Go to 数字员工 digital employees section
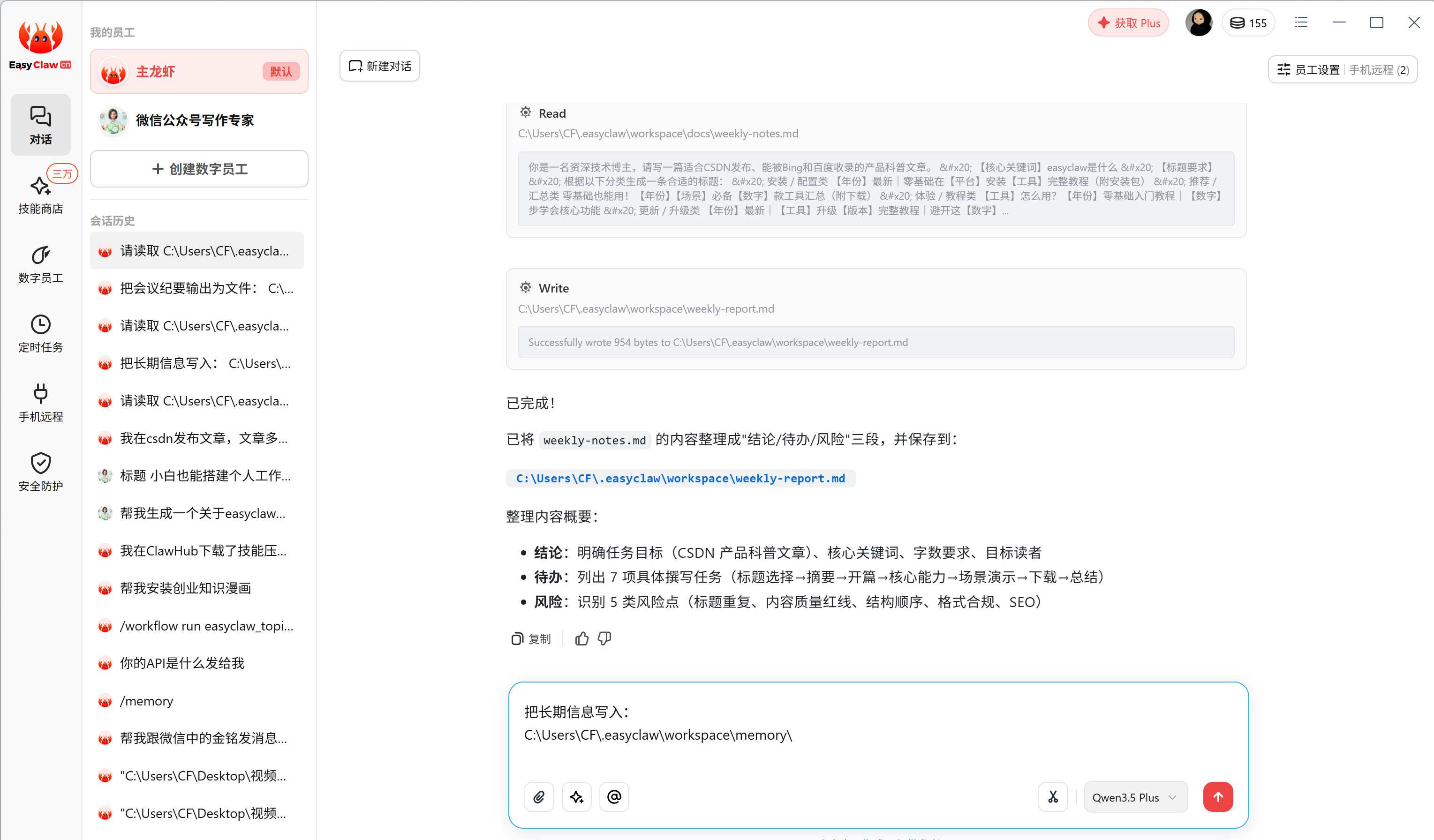 tap(40, 264)
